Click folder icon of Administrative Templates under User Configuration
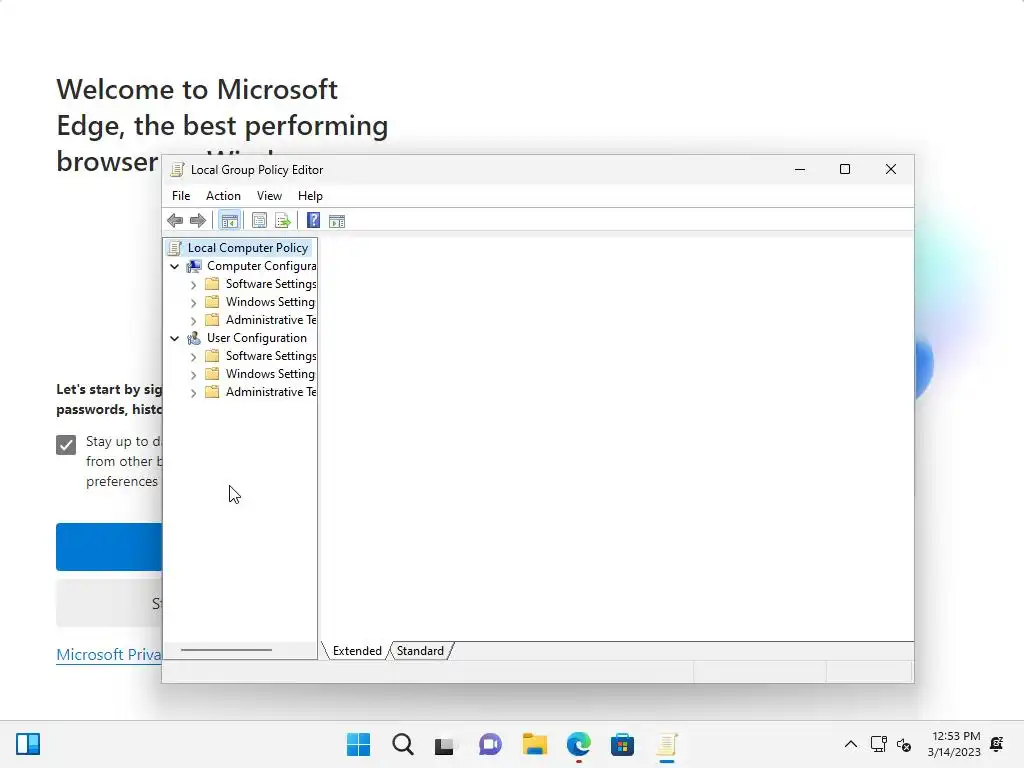1024x768 pixels. (x=212, y=391)
